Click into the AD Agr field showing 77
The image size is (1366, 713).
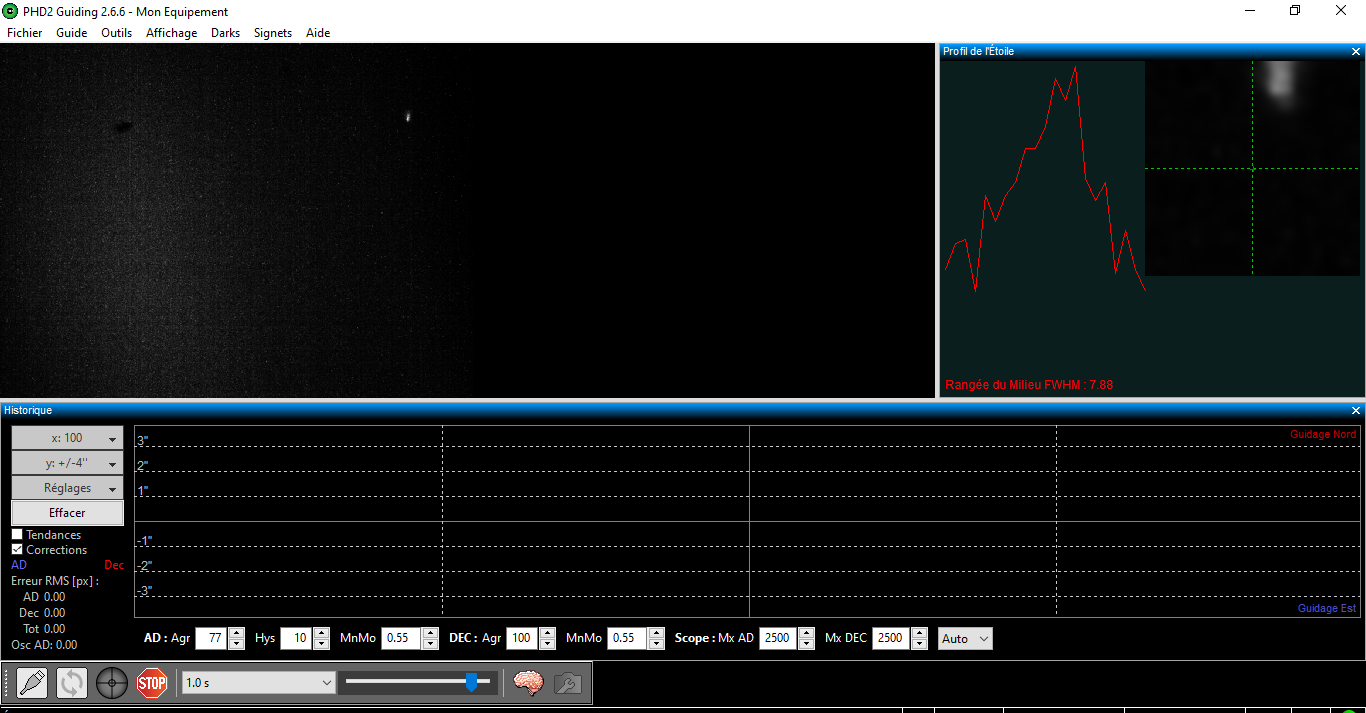(x=211, y=638)
